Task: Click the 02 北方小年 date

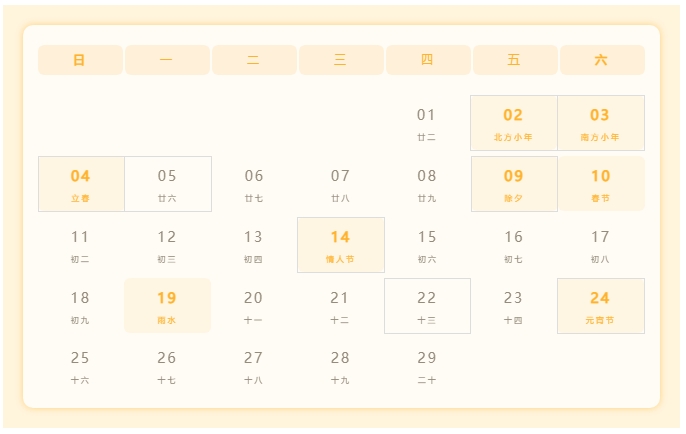Action: pyautogui.click(x=513, y=123)
